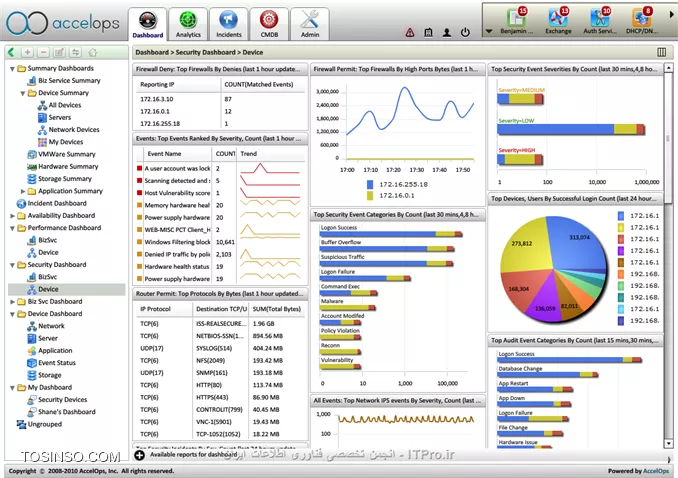Open VMWare Summary
The width and height of the screenshot is (678, 478).
67,154
